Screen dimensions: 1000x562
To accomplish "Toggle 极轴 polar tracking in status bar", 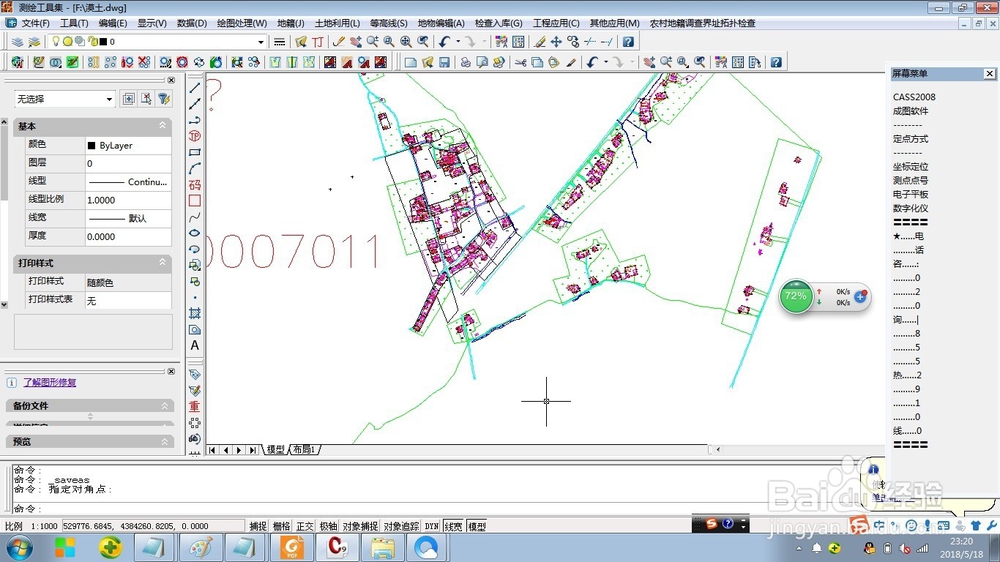I will [328, 526].
